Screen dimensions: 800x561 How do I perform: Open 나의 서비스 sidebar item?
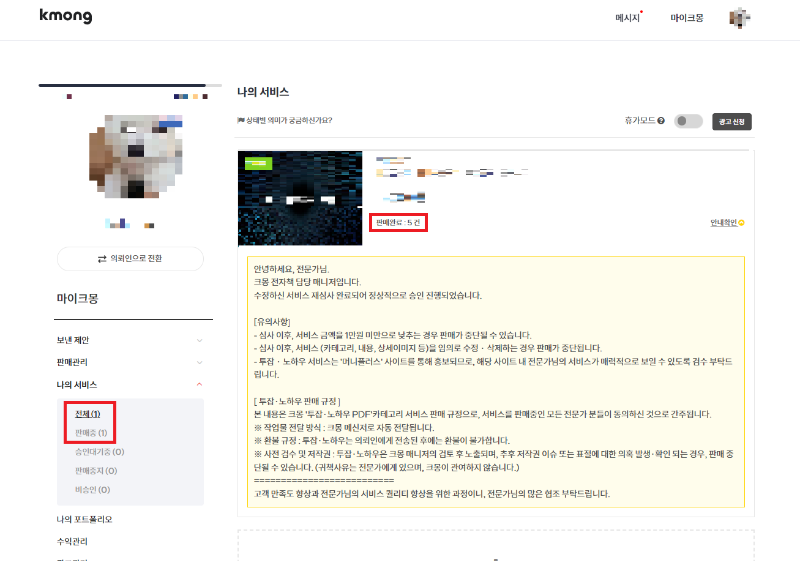(x=77, y=385)
